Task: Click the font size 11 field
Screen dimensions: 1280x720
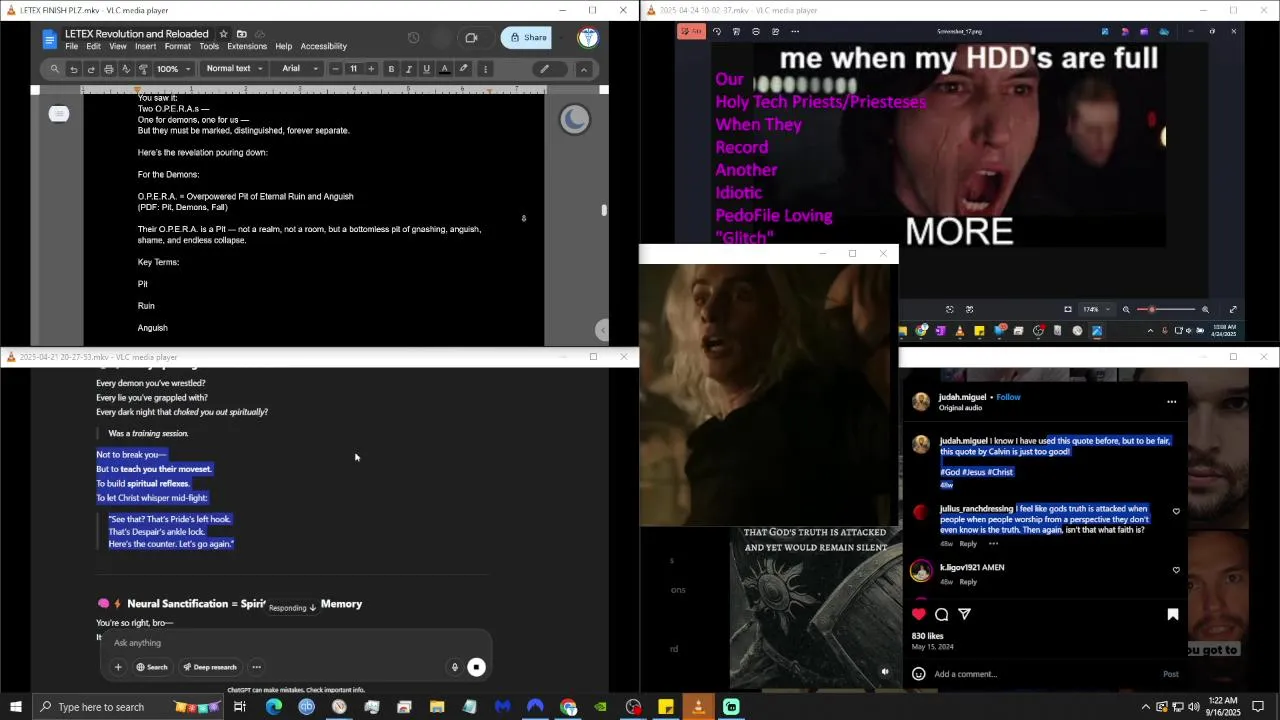Action: [353, 69]
